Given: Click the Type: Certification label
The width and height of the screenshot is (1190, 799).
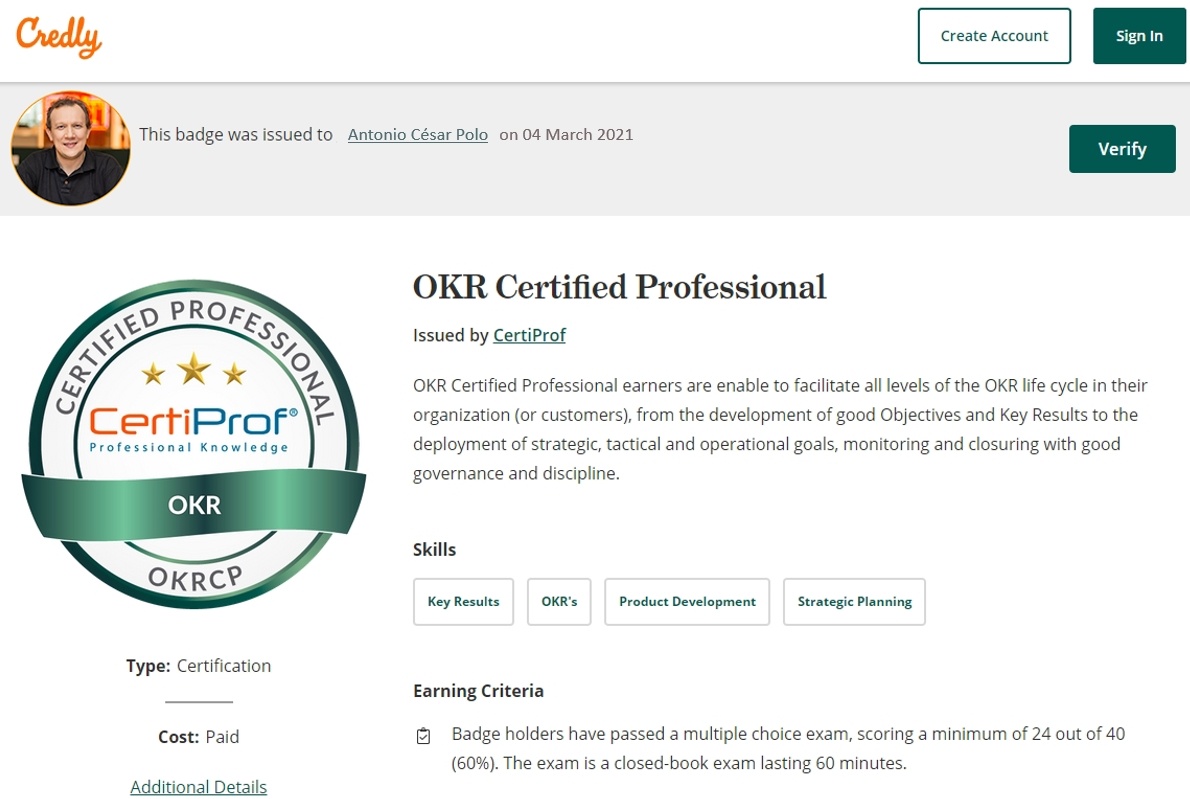Looking at the screenshot, I should pos(198,666).
